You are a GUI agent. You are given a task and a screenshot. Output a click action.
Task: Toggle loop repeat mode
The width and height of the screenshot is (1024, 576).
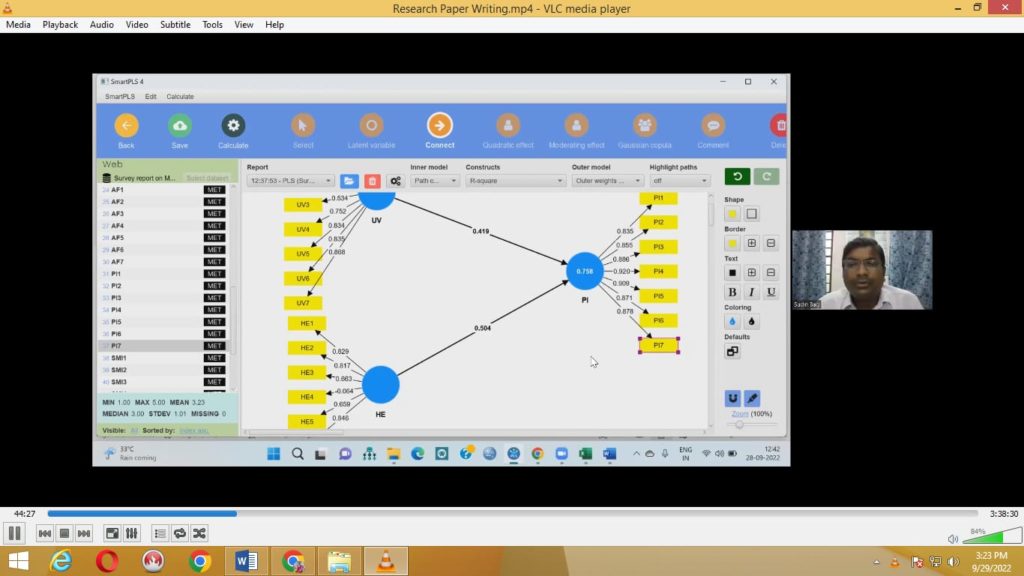(x=180, y=533)
